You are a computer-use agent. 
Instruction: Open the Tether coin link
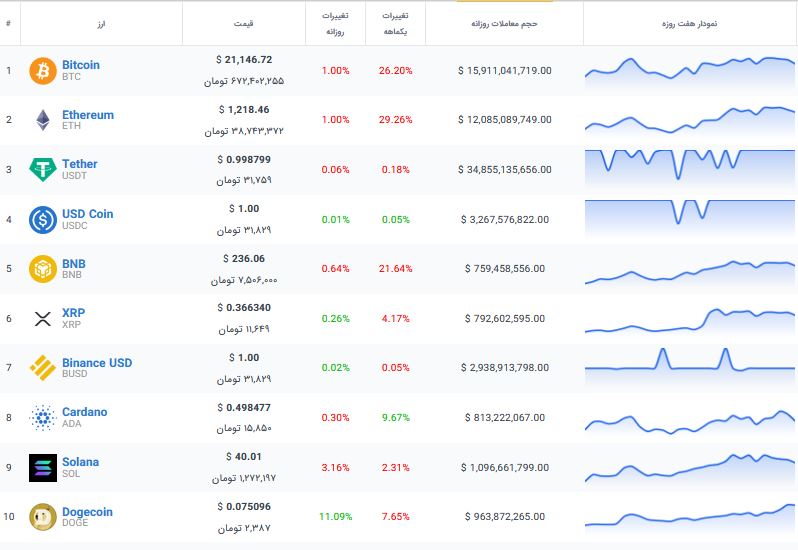(80, 164)
